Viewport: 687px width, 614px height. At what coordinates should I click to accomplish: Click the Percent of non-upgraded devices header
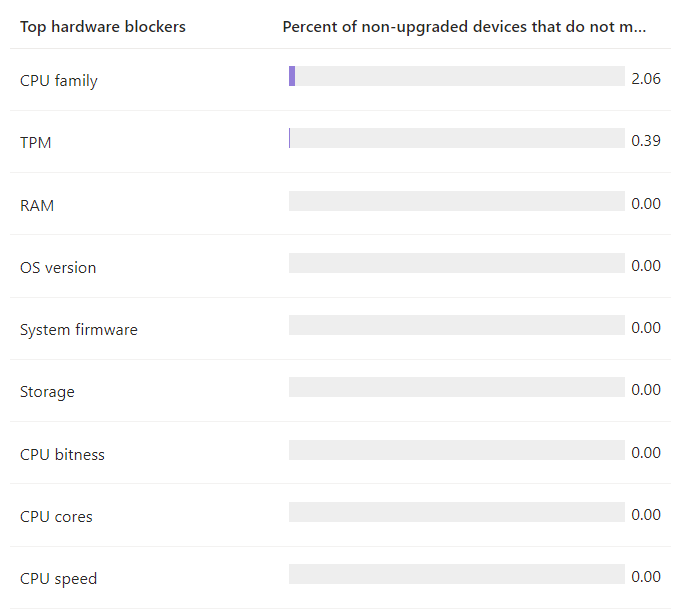(x=464, y=27)
